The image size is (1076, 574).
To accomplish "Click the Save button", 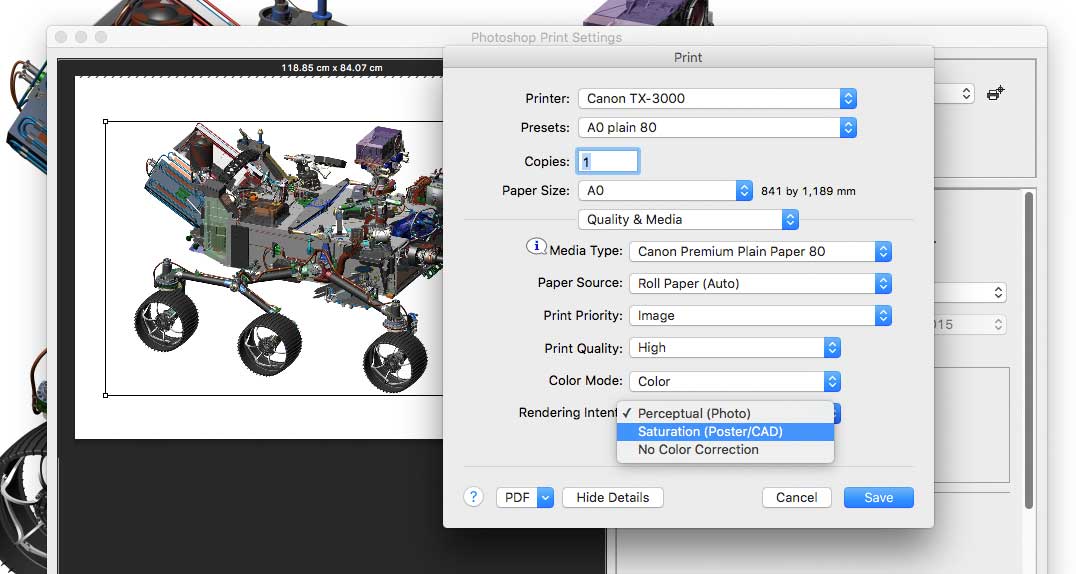I will [x=878, y=498].
